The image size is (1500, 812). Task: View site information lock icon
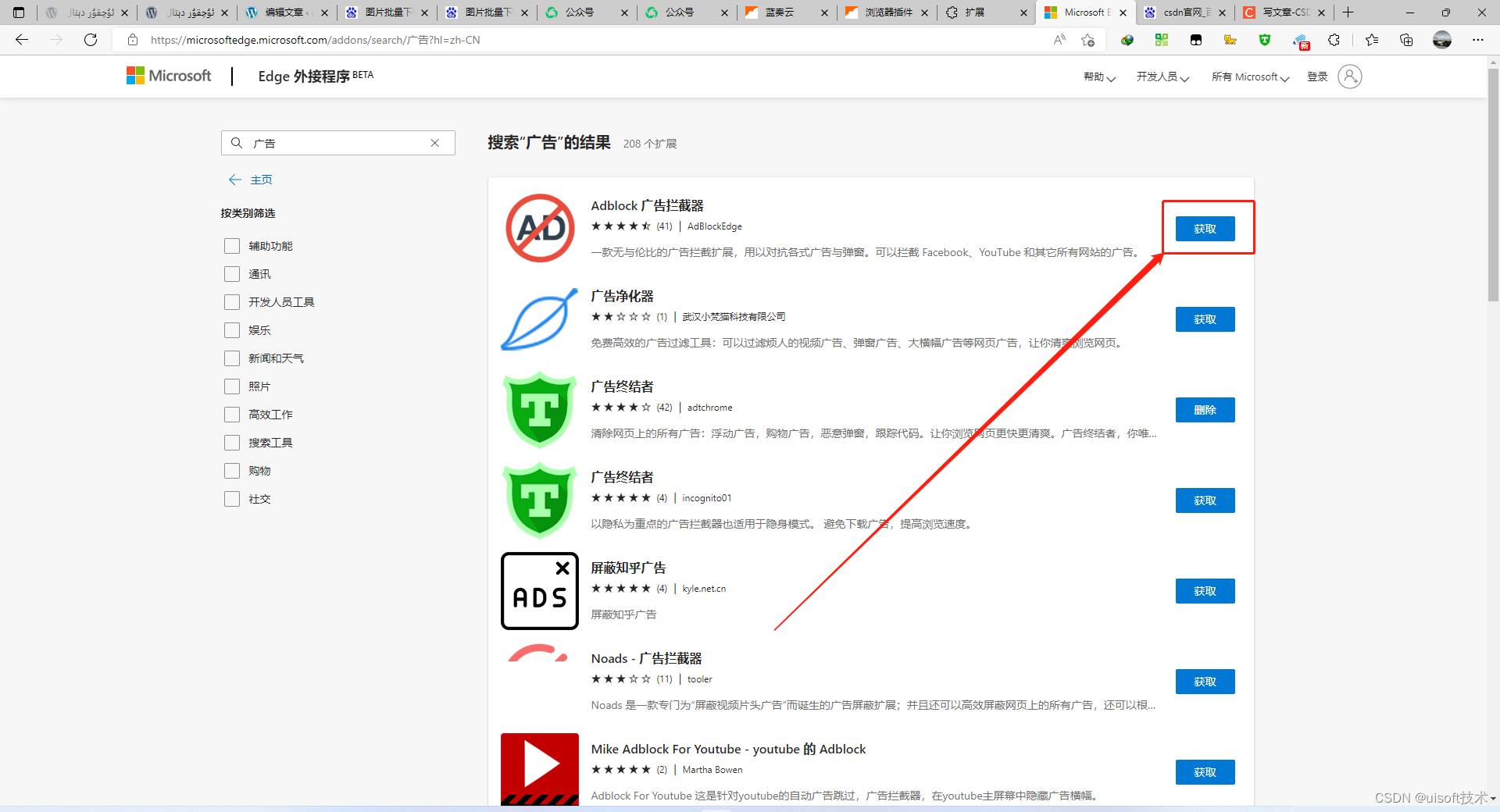click(133, 40)
